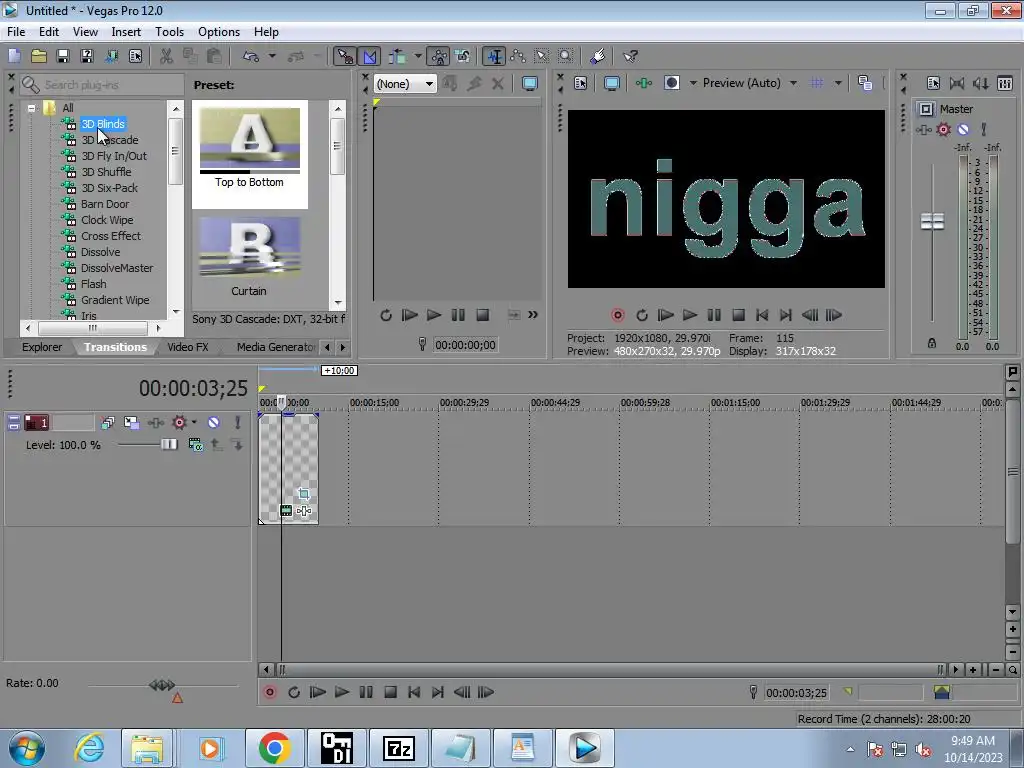Play timeline with main transport Play button
The height and width of the screenshot is (768, 1024).
click(x=342, y=692)
